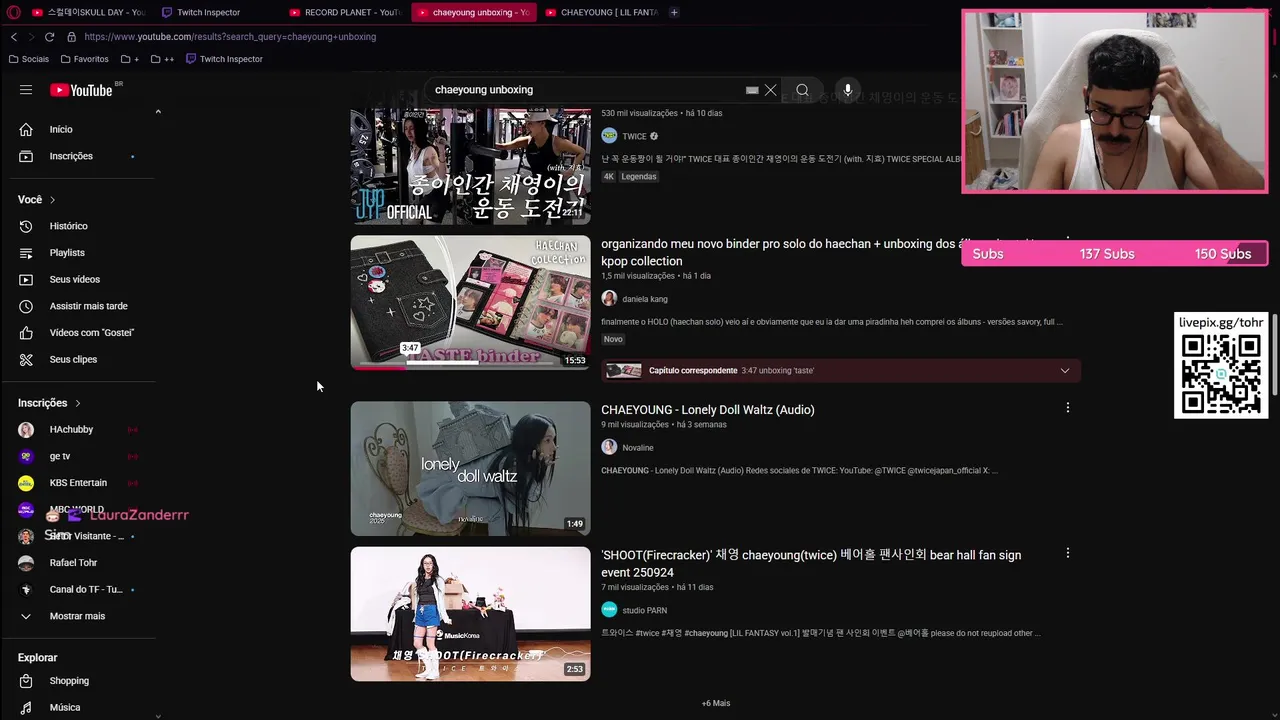
Task: Click the 4K badge on TWICE video
Action: [x=608, y=177]
